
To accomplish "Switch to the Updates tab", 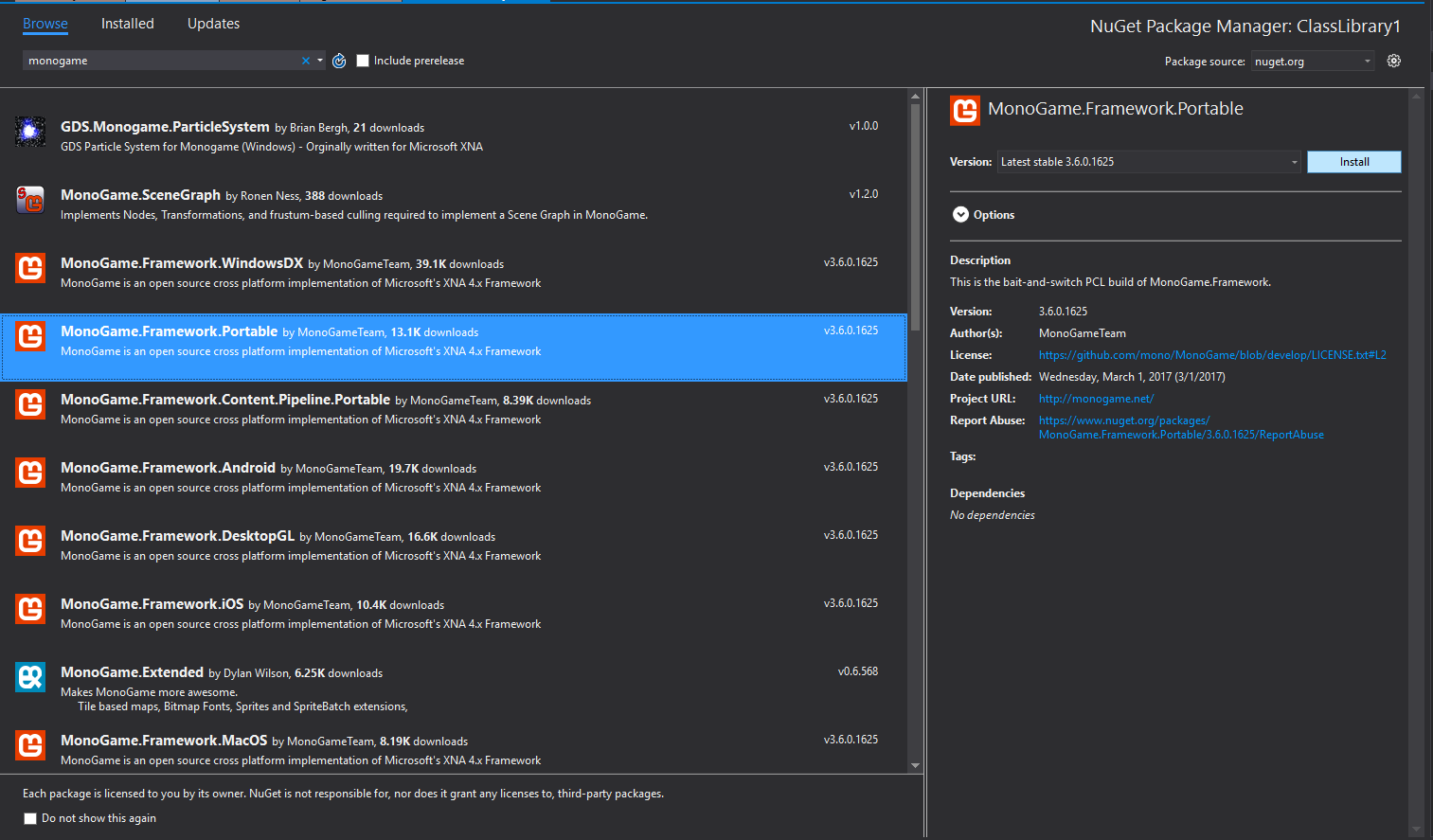I will 213,24.
